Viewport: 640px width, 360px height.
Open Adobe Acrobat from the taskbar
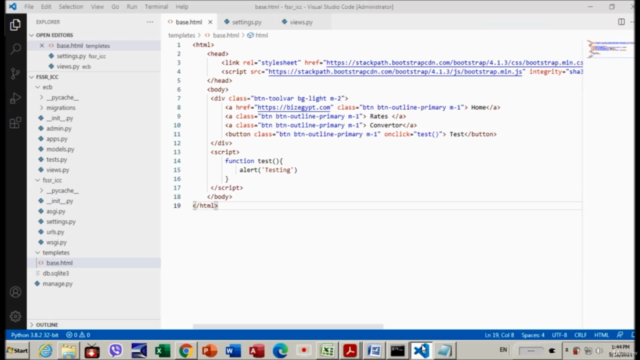[350, 351]
